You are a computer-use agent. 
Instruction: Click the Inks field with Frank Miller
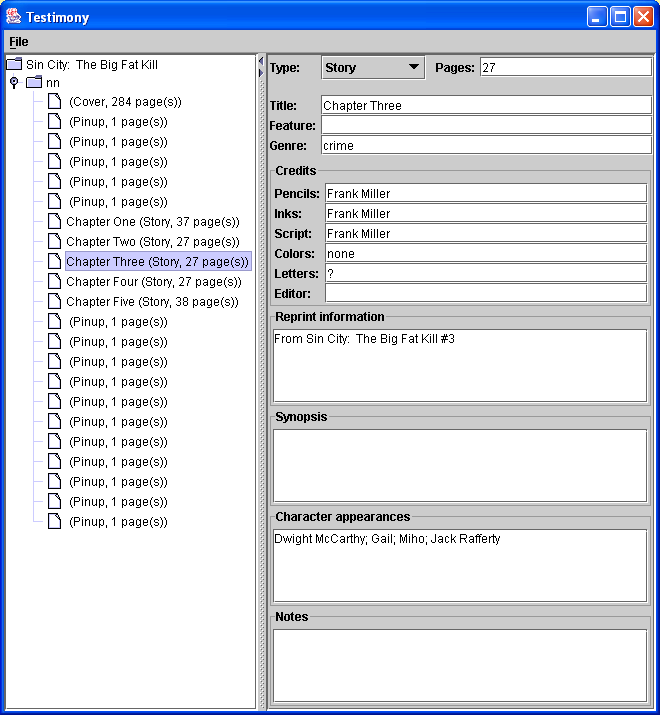click(486, 213)
